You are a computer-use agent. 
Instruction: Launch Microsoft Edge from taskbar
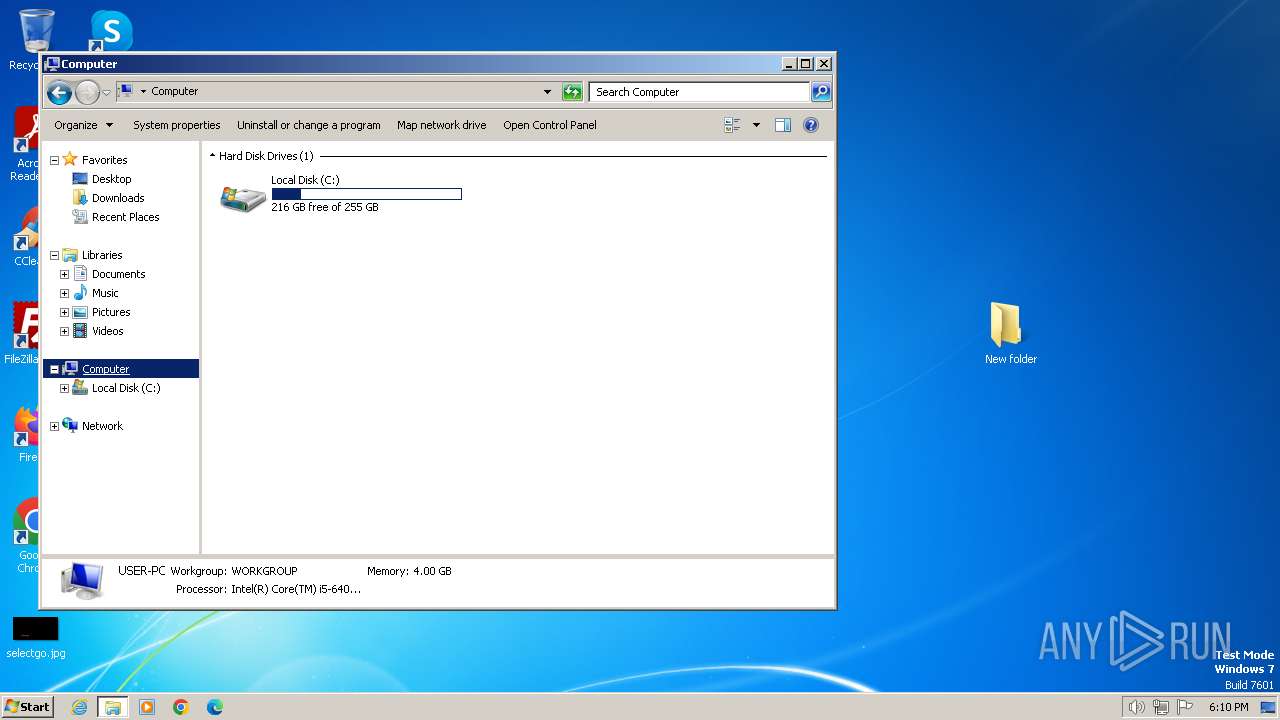point(215,707)
